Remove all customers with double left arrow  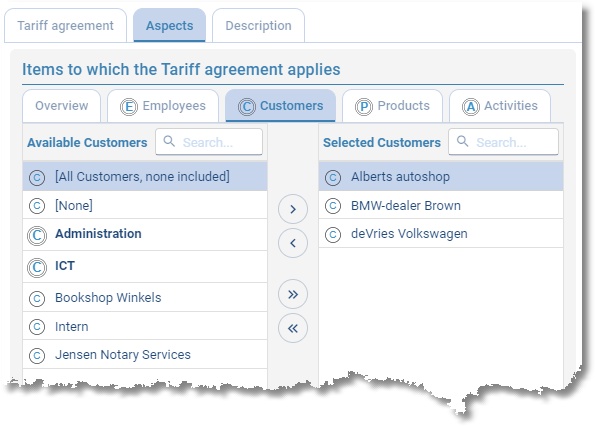click(293, 328)
